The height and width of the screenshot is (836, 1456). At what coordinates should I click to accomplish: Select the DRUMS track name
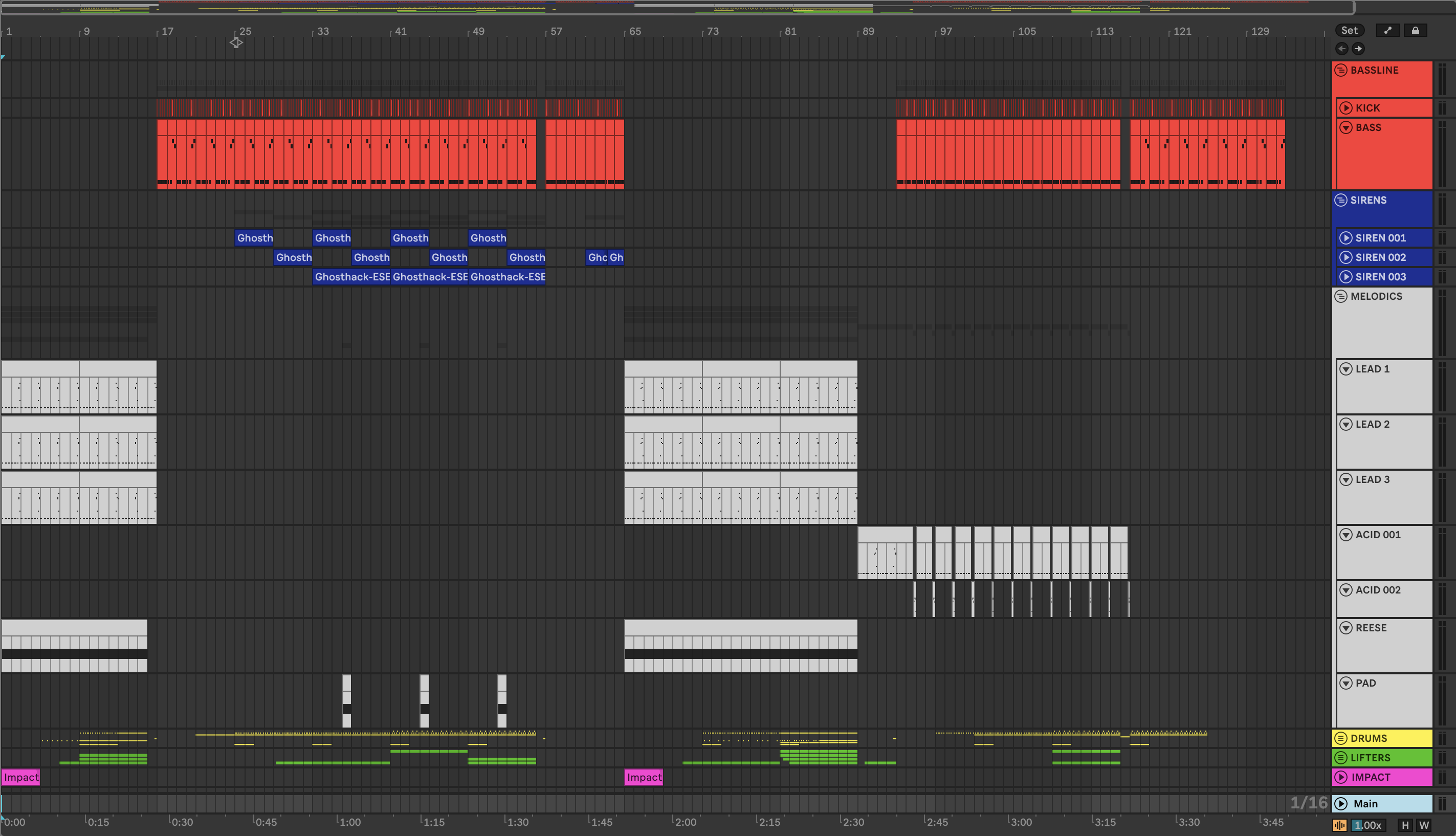tap(1369, 738)
